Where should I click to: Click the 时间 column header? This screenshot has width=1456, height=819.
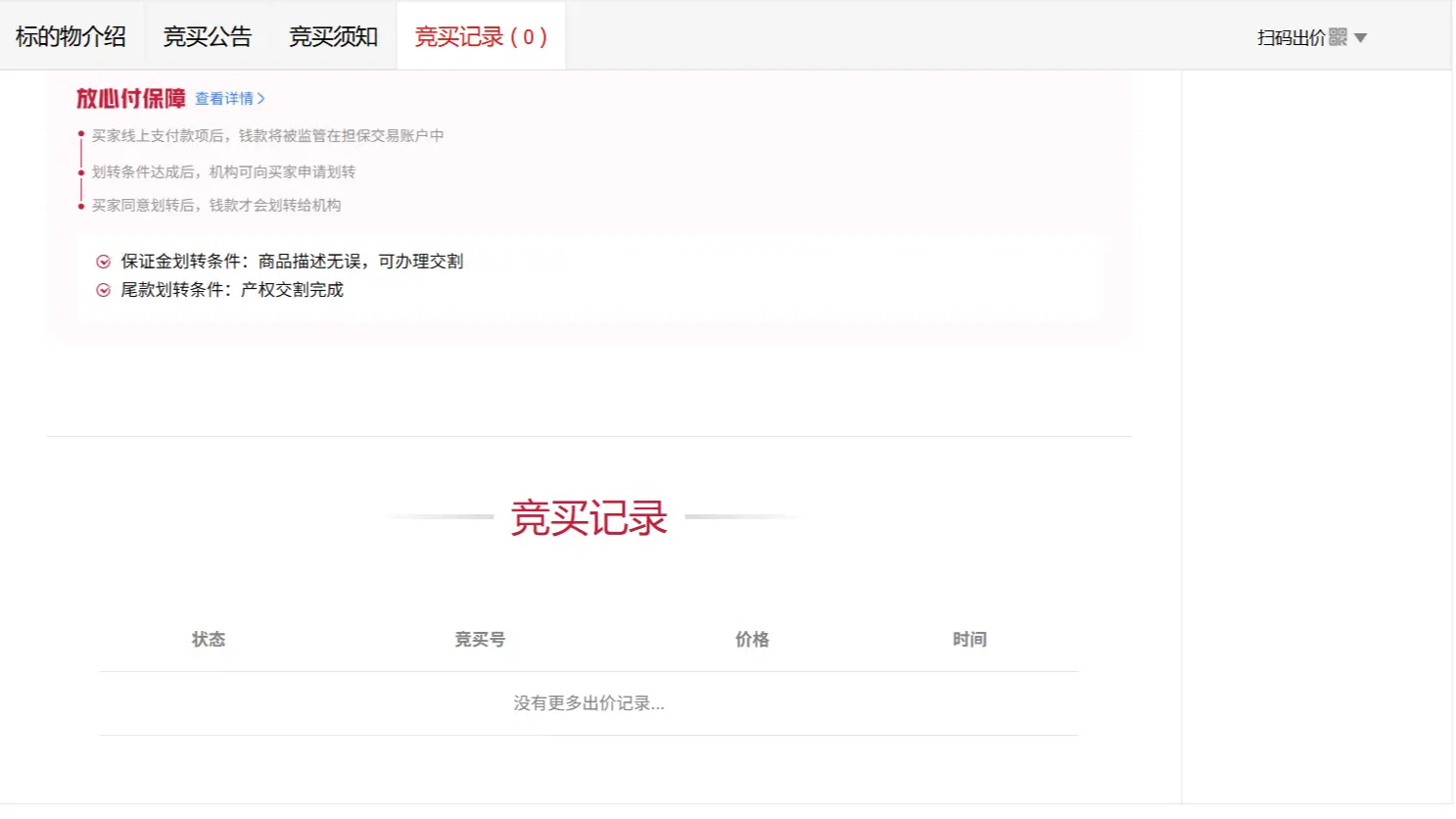pyautogui.click(x=969, y=640)
